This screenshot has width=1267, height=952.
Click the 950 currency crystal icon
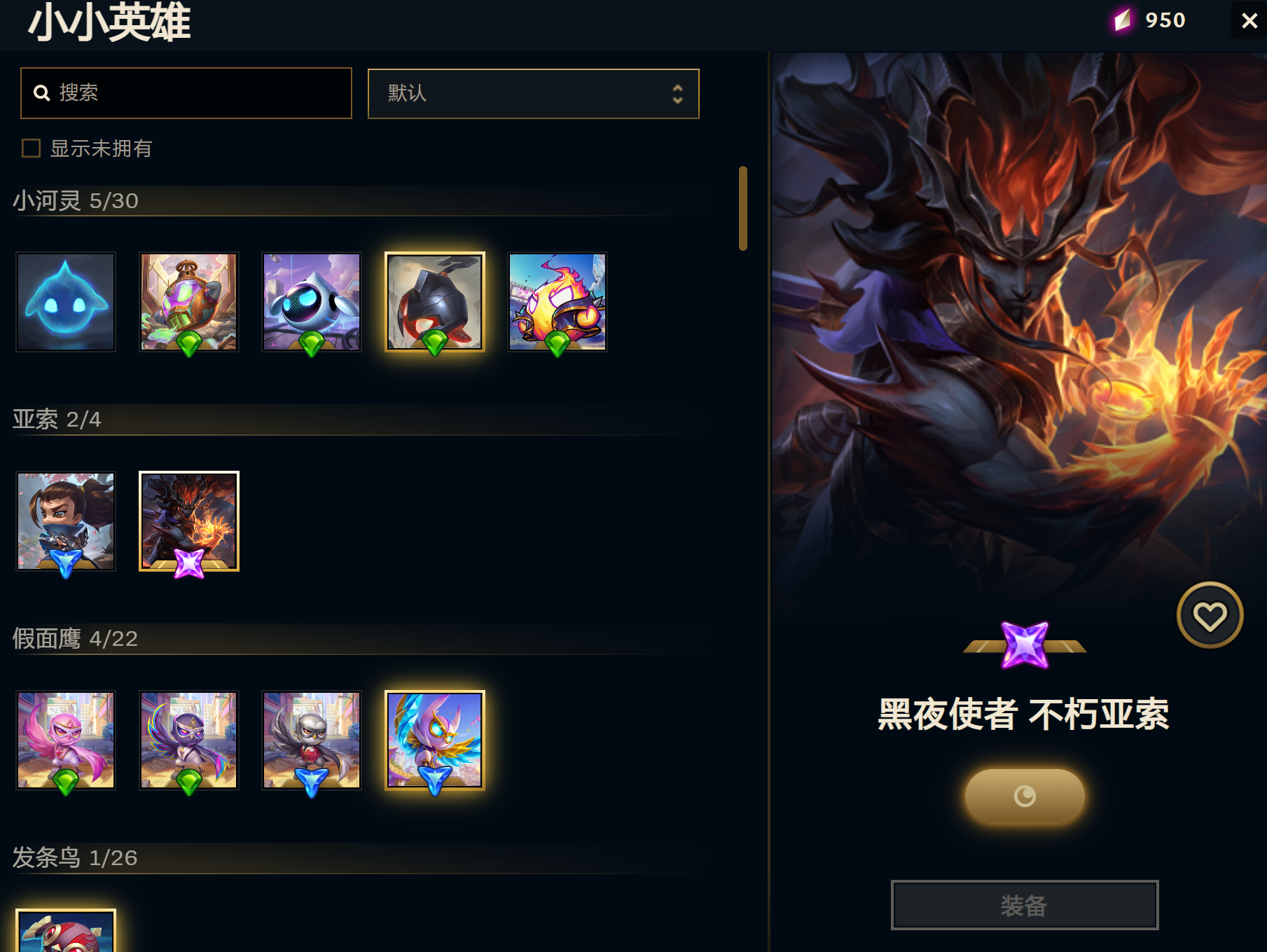1123,20
